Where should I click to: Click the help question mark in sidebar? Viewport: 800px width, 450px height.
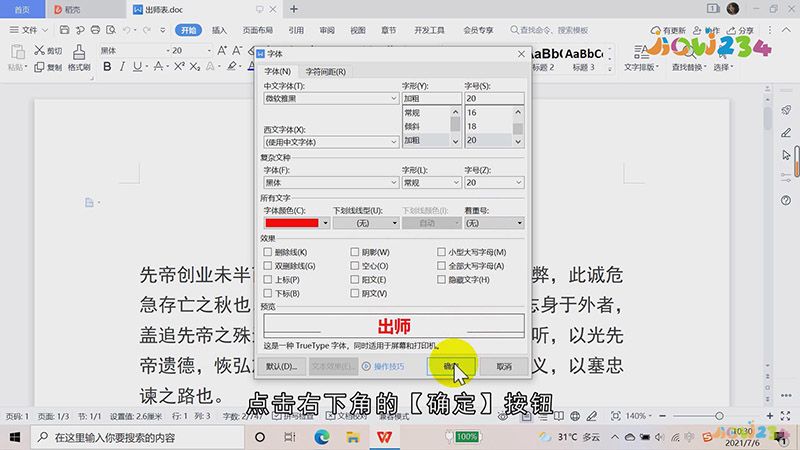(x=786, y=201)
